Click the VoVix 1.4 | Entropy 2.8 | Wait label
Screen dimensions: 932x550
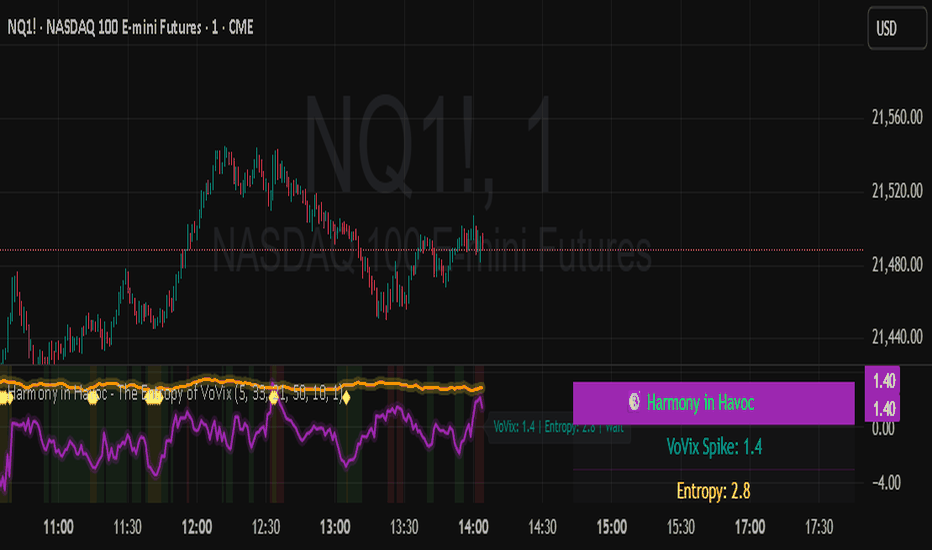pos(559,427)
